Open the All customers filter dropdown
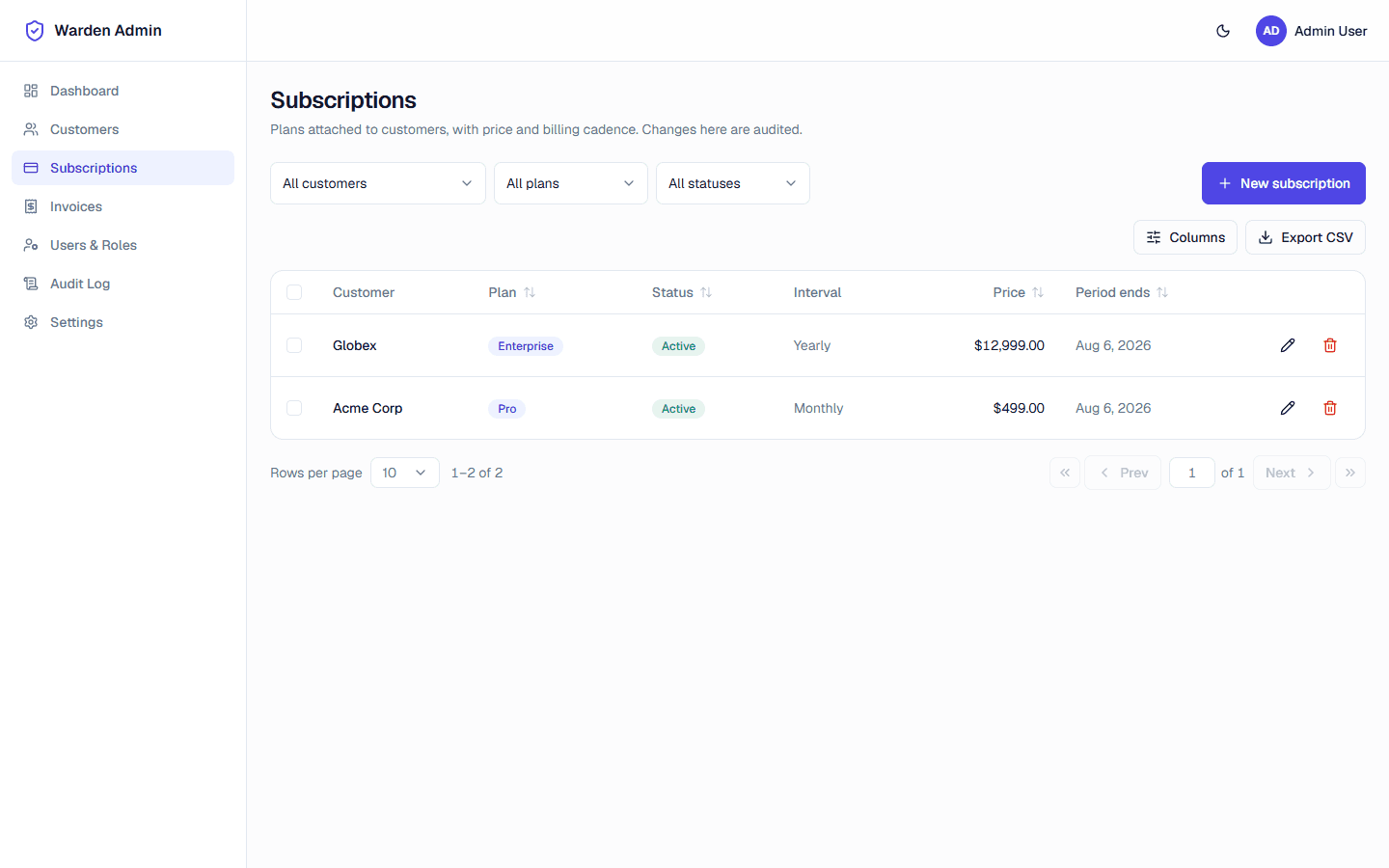This screenshot has height=868, width=1389. (x=378, y=183)
